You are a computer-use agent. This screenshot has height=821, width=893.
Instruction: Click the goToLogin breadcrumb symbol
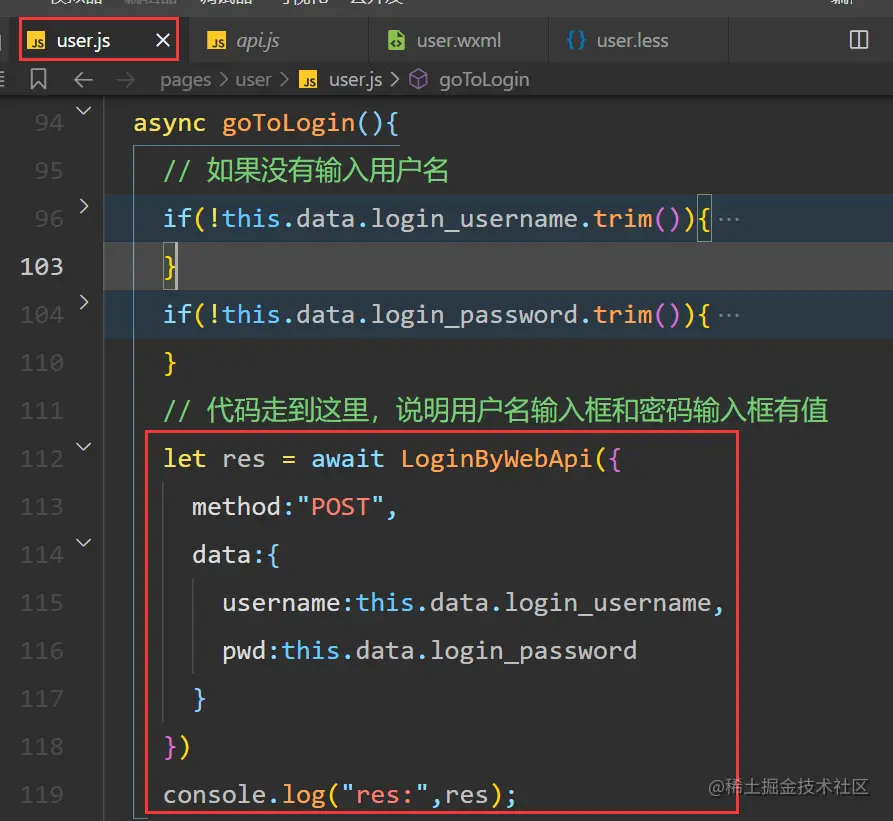(484, 80)
